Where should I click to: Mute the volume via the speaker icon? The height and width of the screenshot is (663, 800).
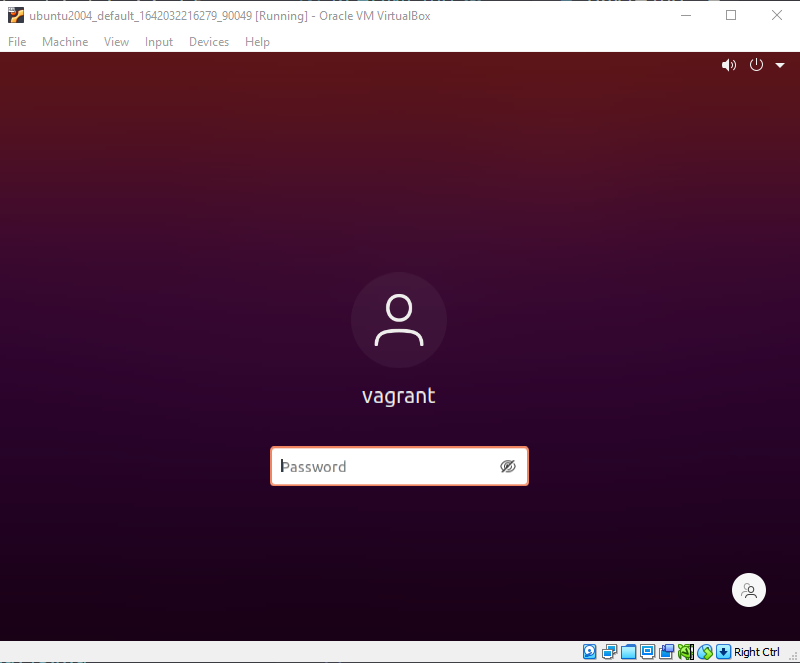point(729,64)
